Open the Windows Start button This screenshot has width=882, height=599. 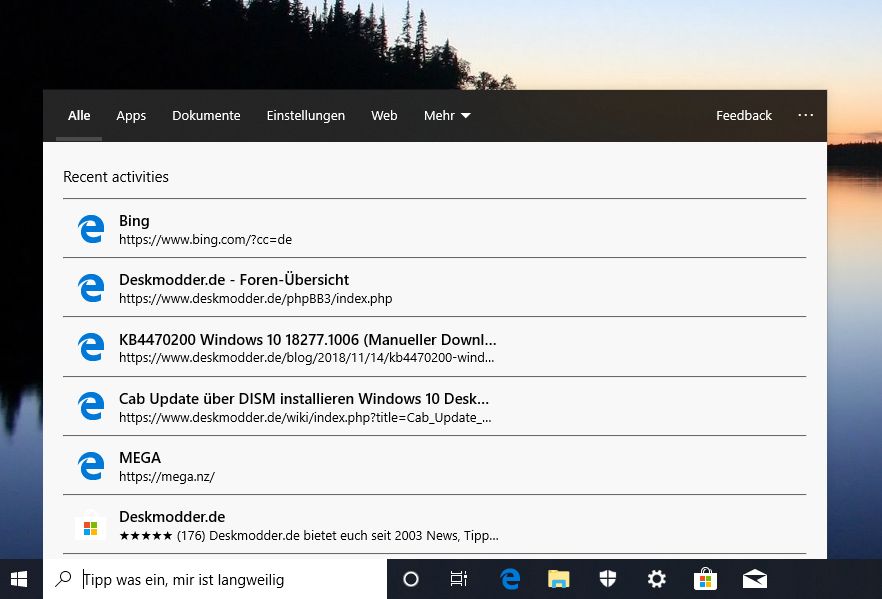pyautogui.click(x=19, y=579)
